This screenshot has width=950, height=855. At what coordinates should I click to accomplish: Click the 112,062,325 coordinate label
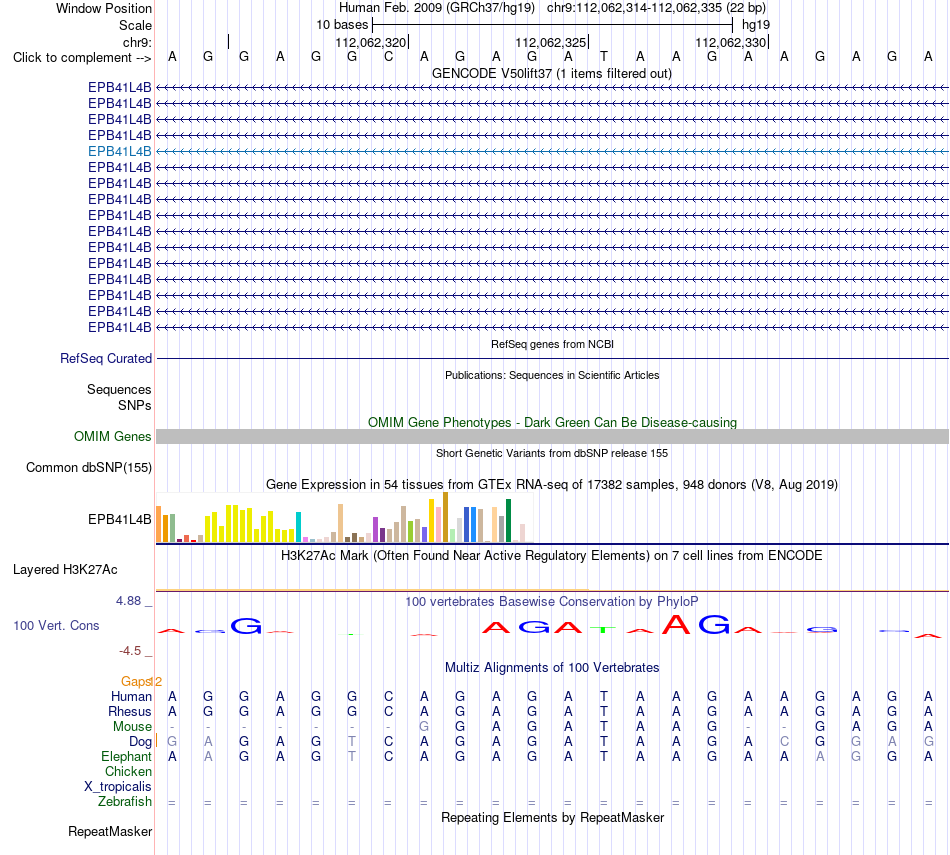550,42
